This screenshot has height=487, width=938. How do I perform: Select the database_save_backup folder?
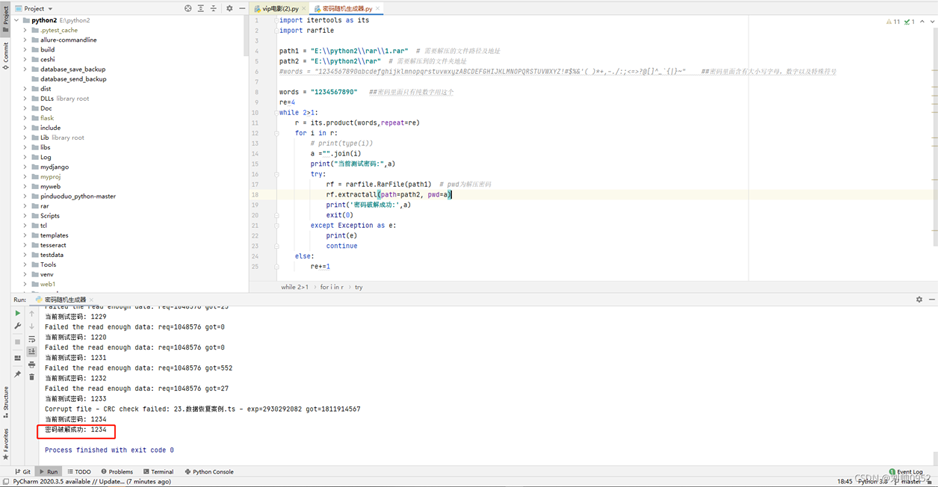73,69
